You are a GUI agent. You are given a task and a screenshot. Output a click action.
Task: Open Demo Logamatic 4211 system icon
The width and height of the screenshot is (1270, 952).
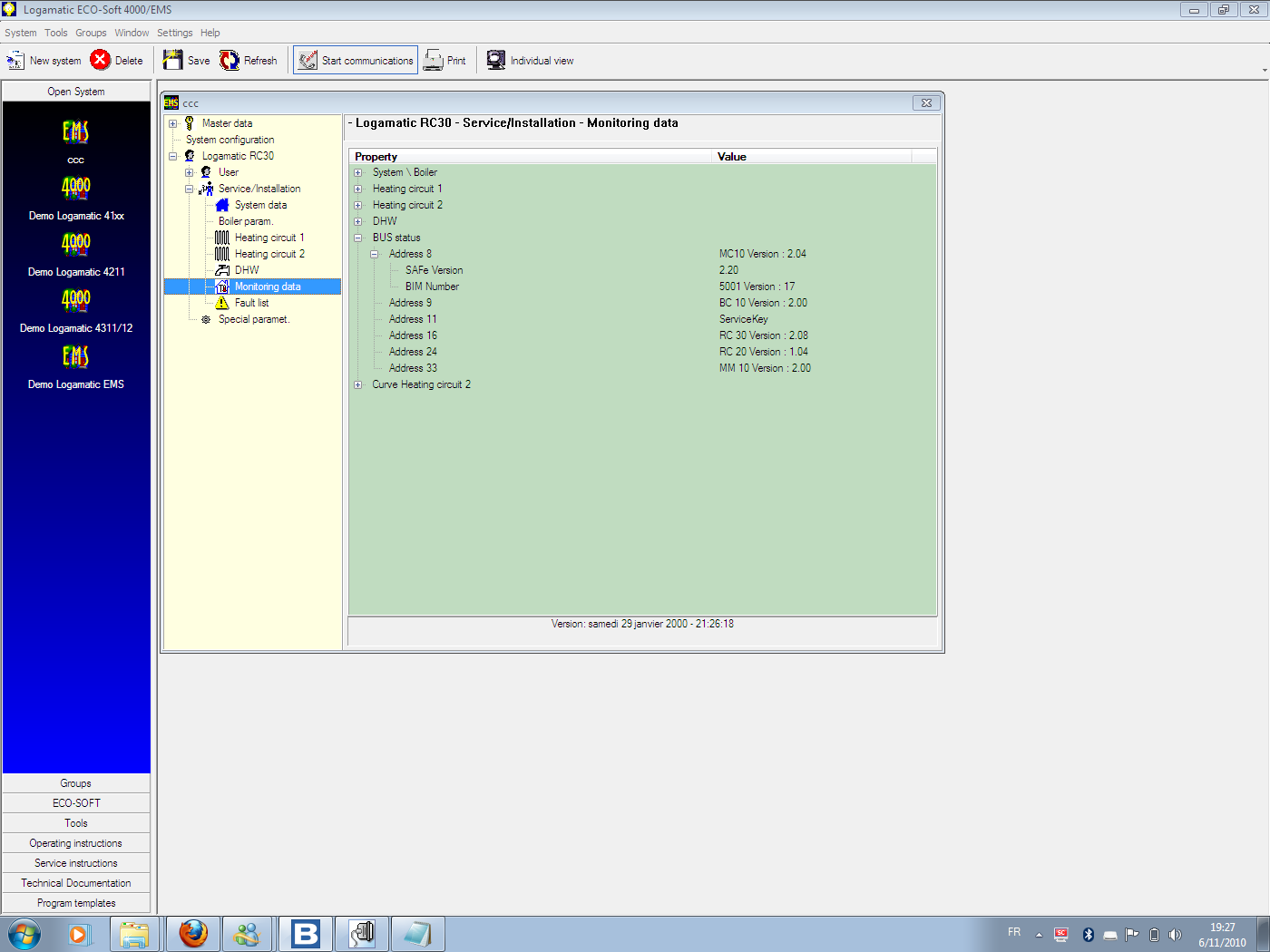click(75, 245)
